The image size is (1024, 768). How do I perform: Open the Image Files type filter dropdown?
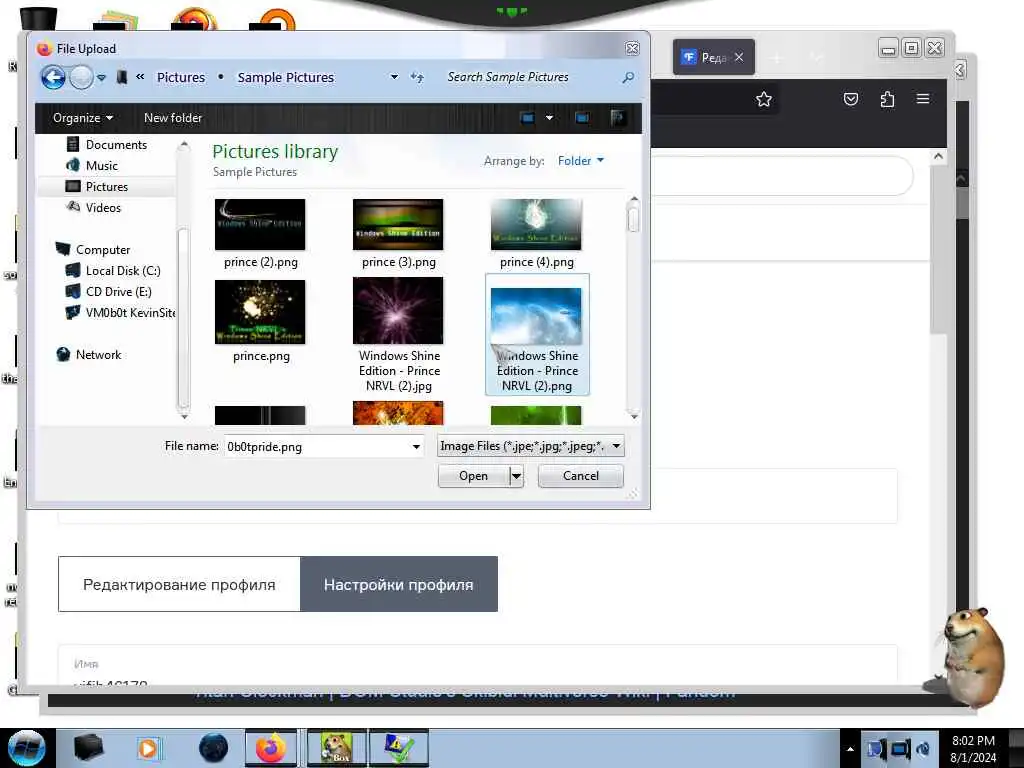tap(530, 446)
